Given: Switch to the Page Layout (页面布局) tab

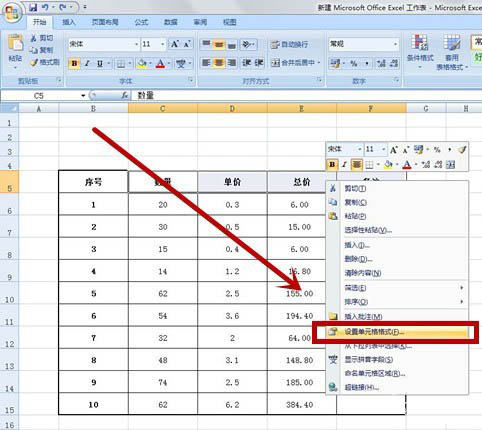Looking at the screenshot, I should tap(105, 22).
